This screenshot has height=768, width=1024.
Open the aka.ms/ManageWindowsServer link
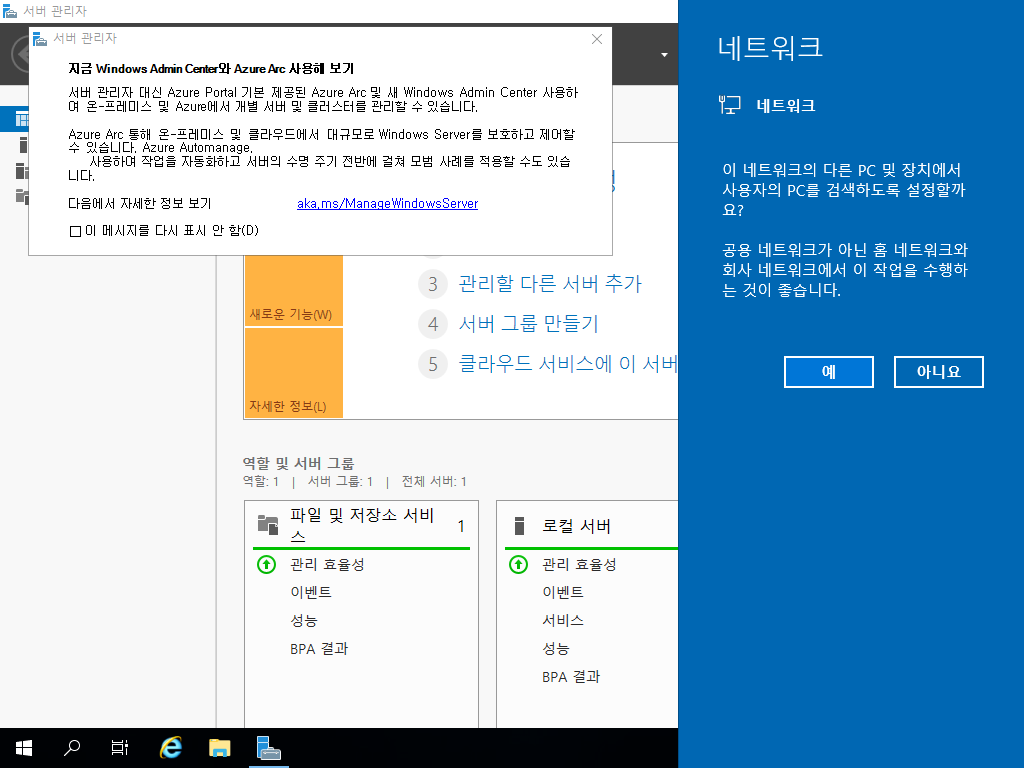pos(387,204)
